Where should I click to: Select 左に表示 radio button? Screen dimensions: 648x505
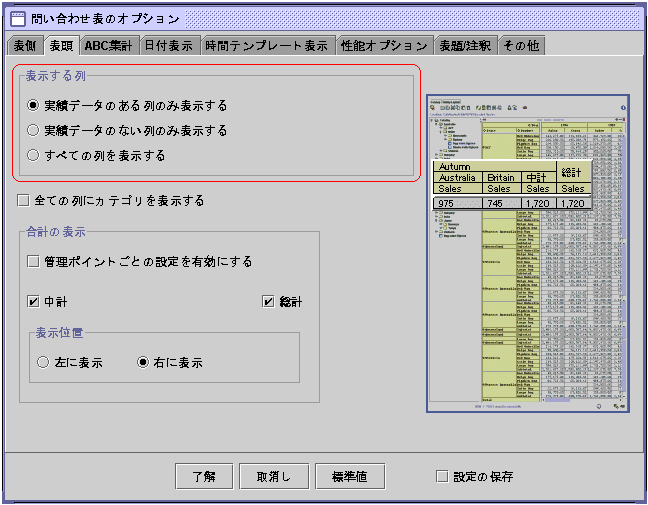(x=43, y=362)
